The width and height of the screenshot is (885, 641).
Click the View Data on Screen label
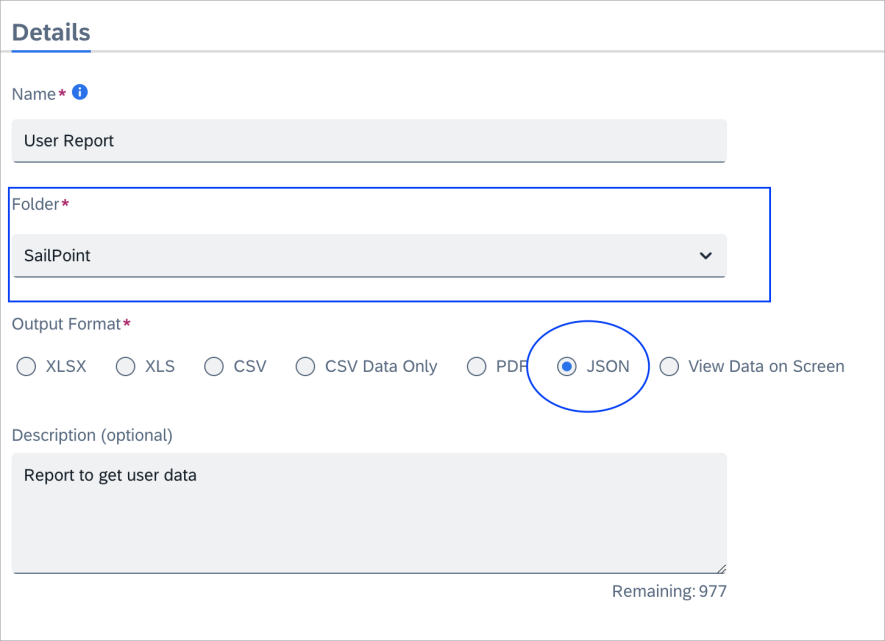point(766,366)
